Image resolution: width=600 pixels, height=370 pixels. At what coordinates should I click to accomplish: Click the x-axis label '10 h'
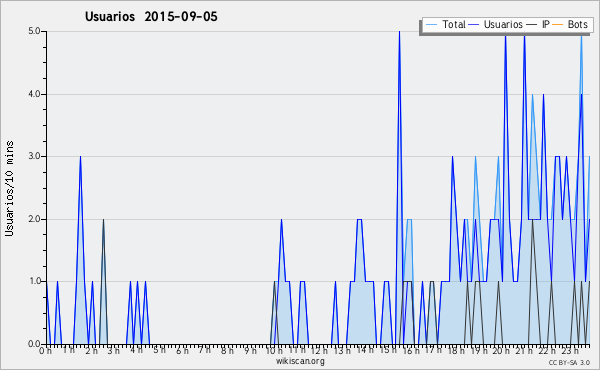tap(274, 351)
